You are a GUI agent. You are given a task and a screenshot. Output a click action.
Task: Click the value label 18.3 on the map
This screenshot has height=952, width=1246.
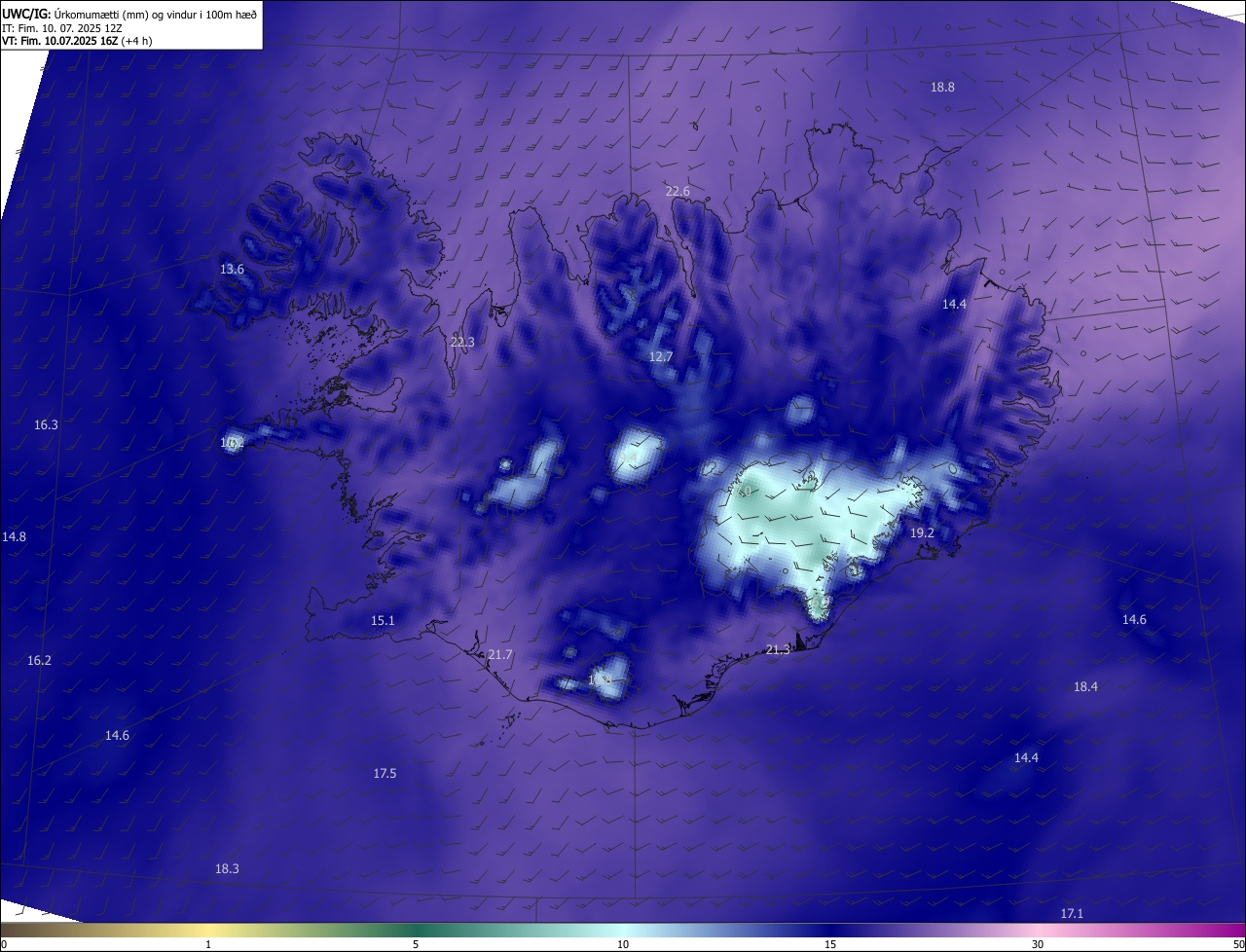click(227, 868)
